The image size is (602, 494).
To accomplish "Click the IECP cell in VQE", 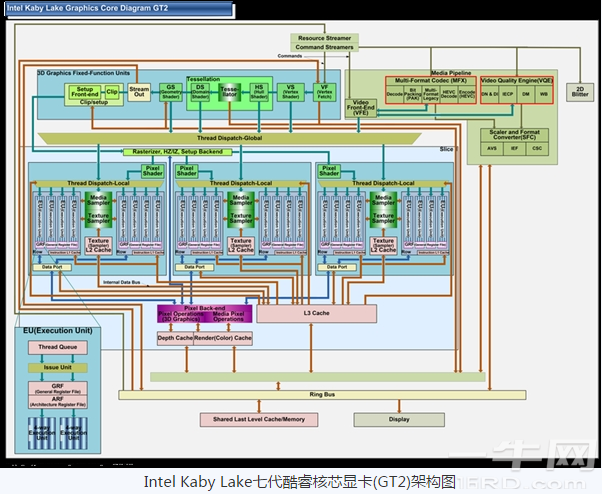I will 508,94.
